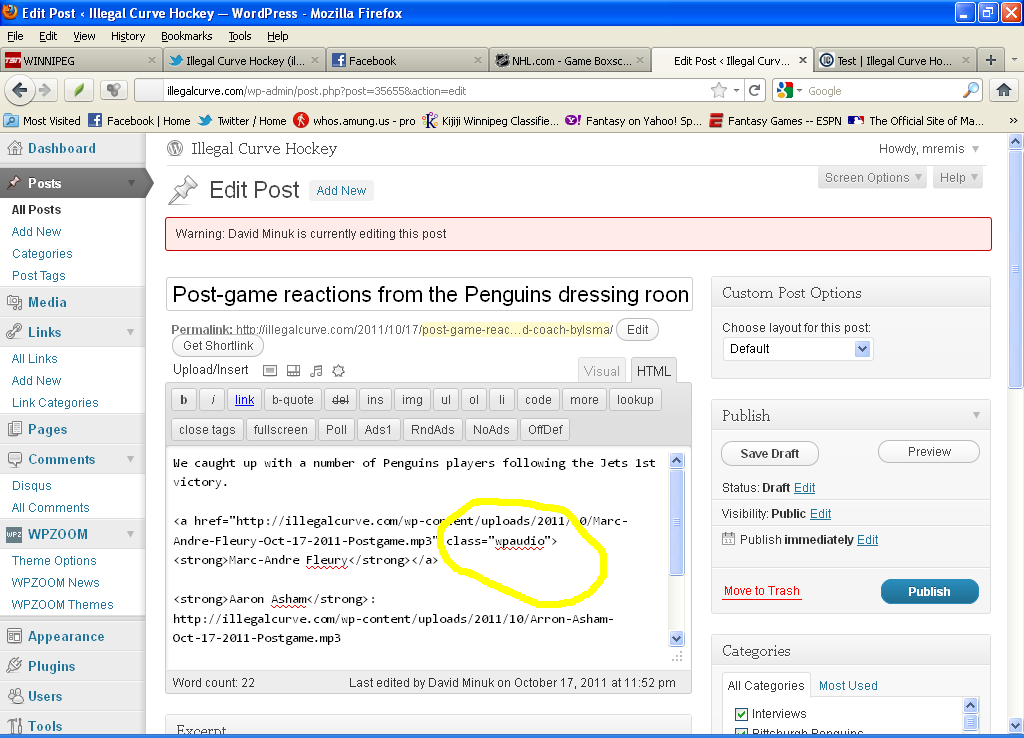Expand the Help dropdown
Viewport: 1024px width, 738px height.
click(958, 178)
